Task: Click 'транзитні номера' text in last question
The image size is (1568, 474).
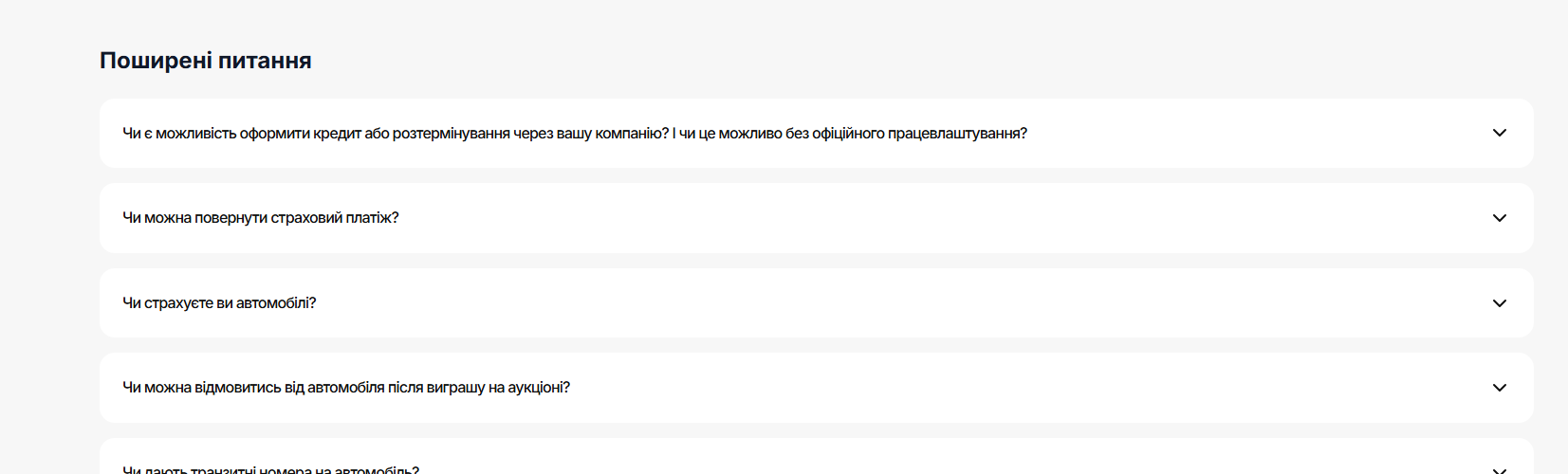Action: (250, 469)
